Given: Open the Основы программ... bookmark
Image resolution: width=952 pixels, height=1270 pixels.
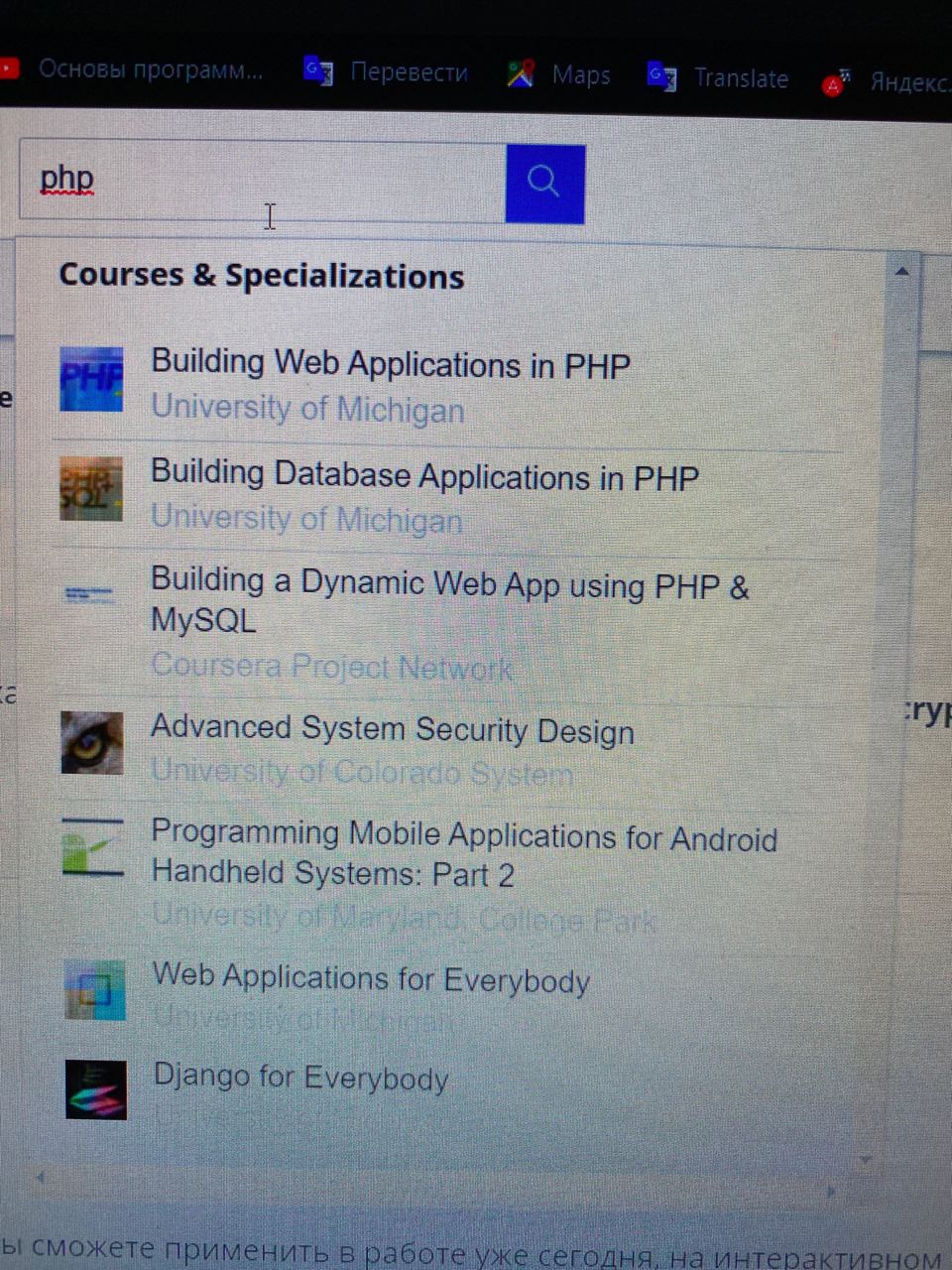Looking at the screenshot, I should click(132, 68).
